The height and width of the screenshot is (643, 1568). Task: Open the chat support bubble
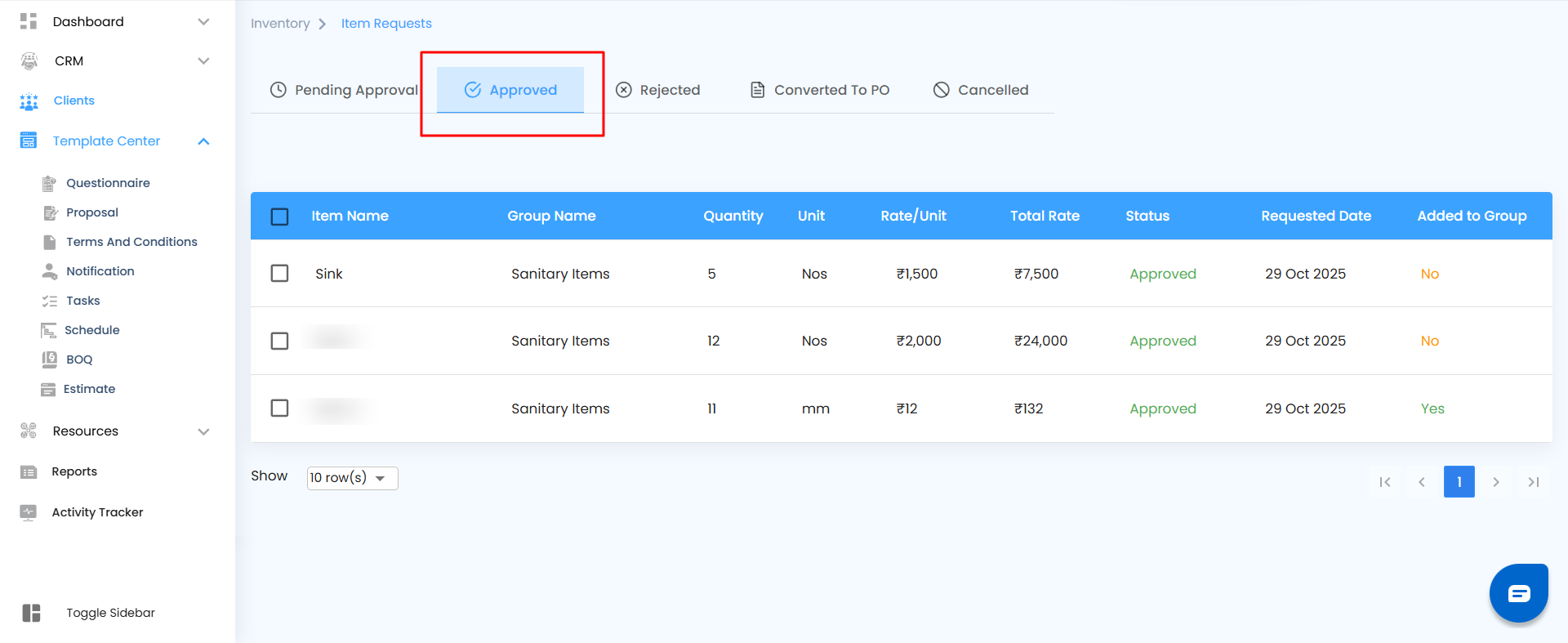[1519, 593]
